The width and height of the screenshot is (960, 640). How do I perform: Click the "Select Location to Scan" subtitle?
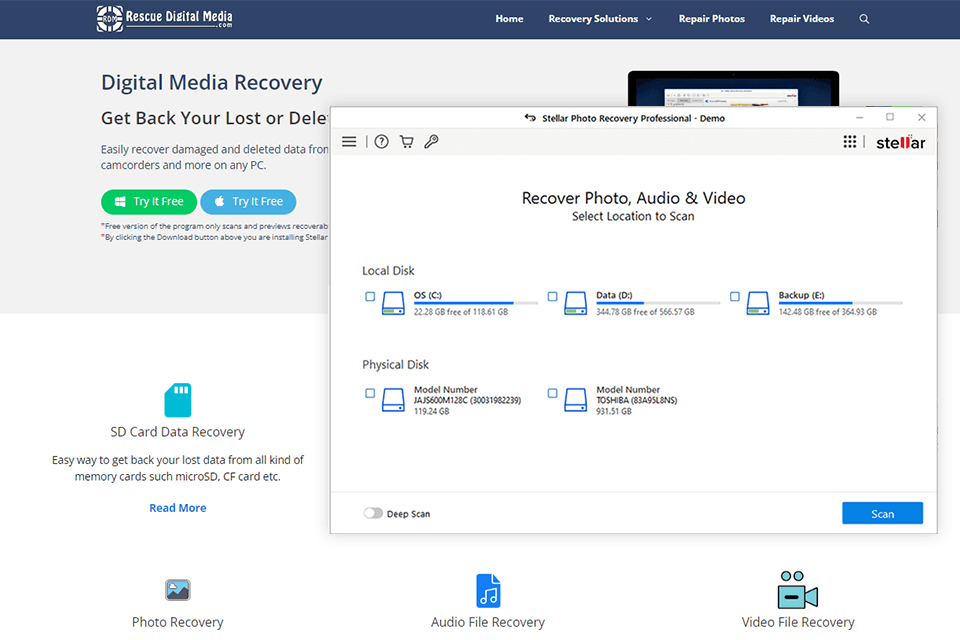click(633, 216)
